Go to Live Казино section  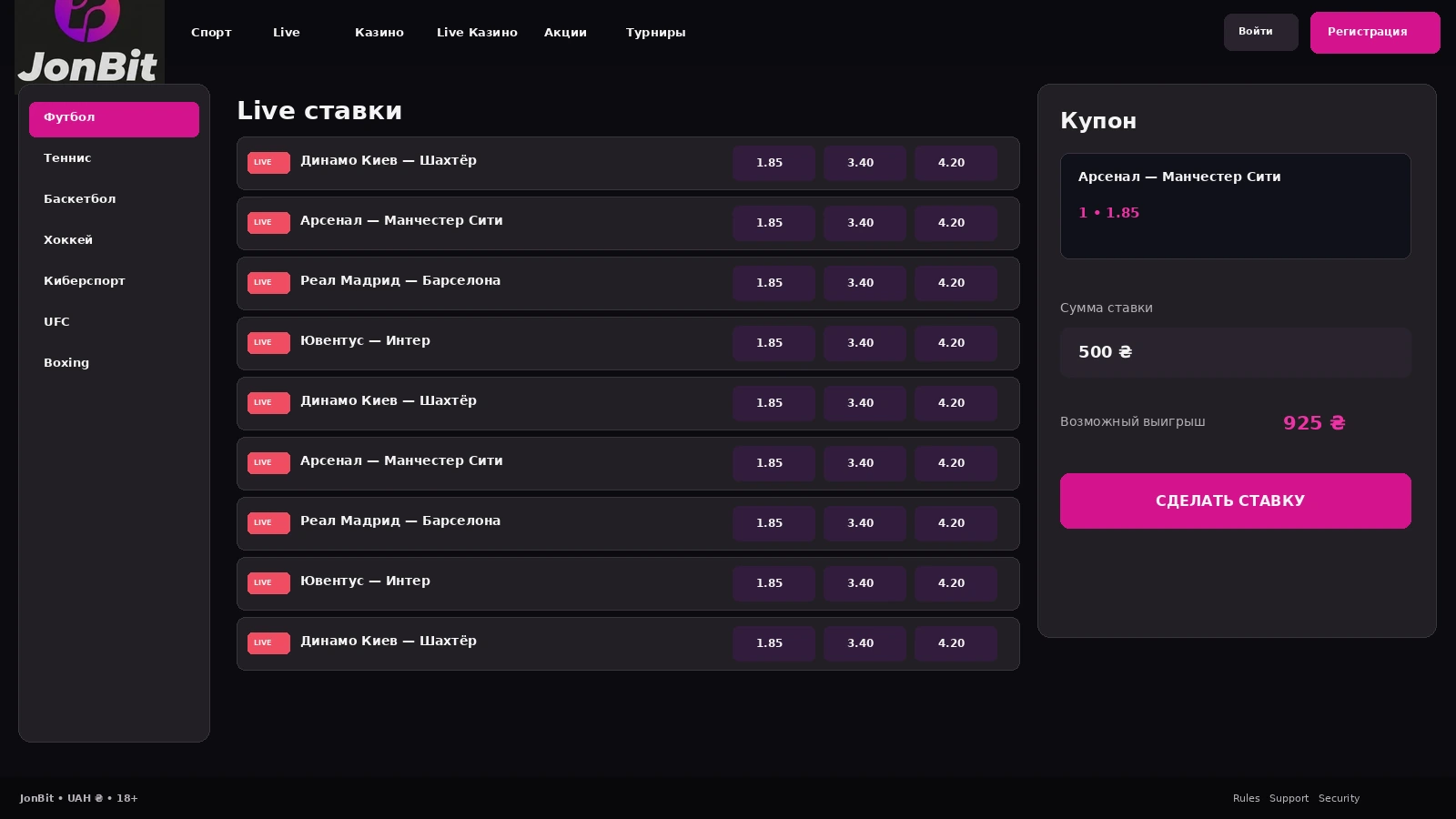pyautogui.click(x=477, y=33)
